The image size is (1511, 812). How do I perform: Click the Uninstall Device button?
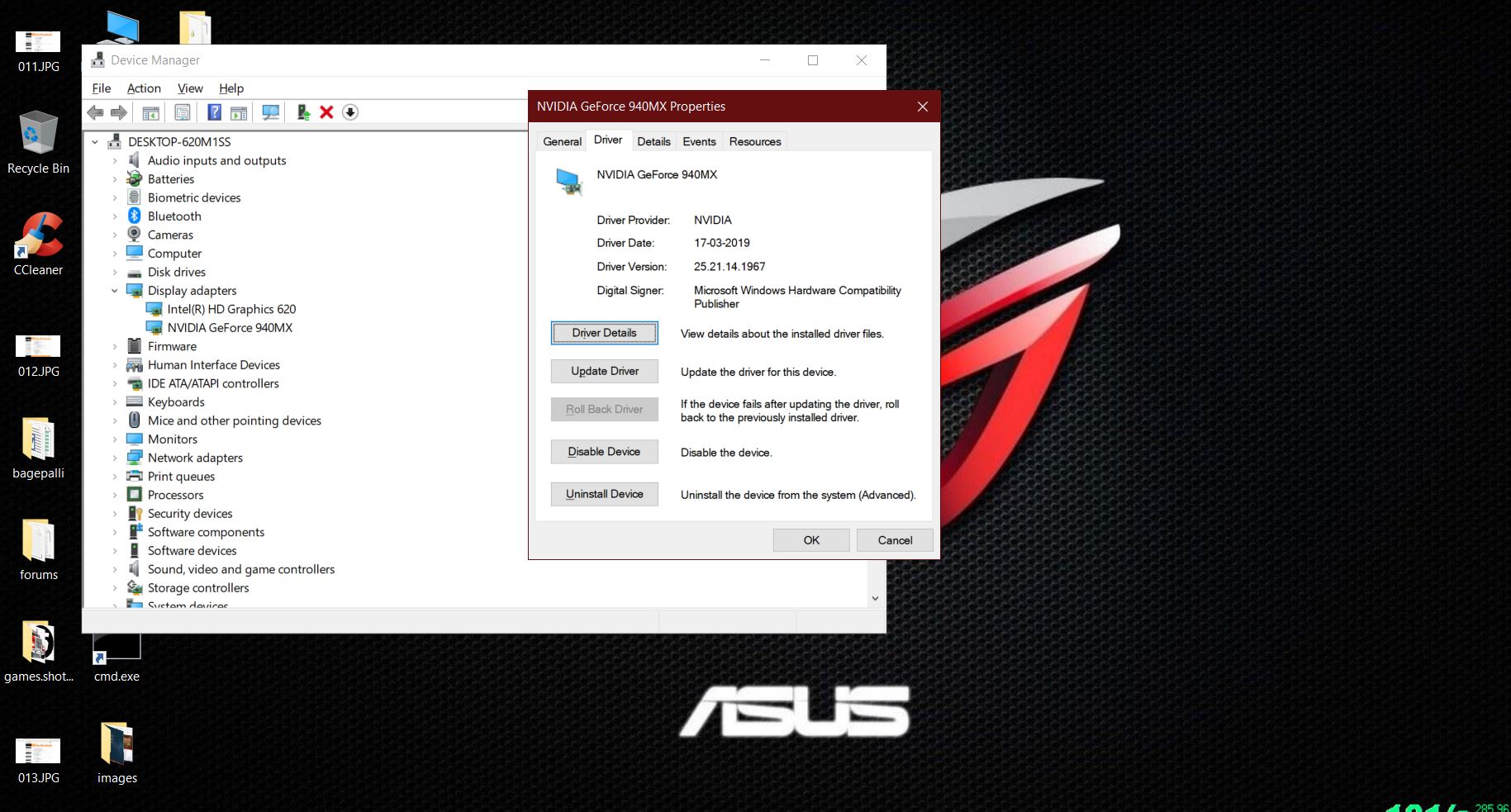pyautogui.click(x=605, y=494)
